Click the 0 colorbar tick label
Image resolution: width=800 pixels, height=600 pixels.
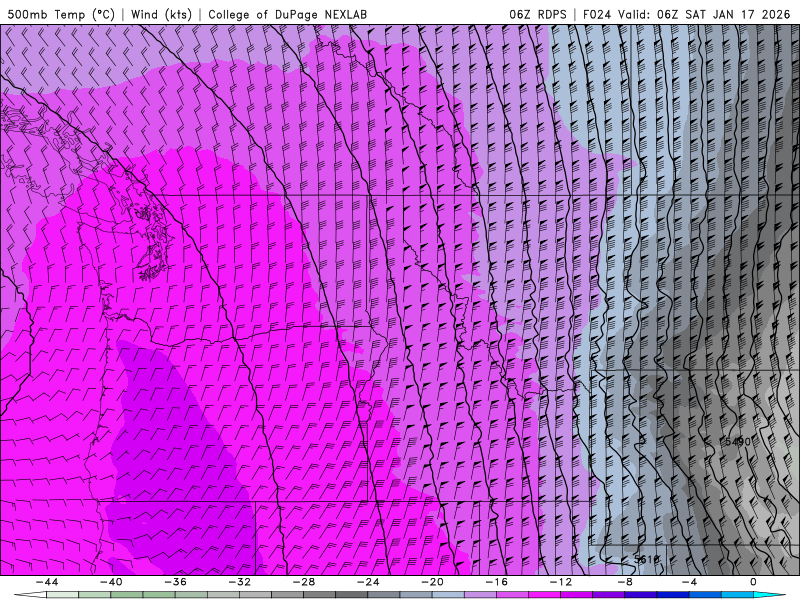click(753, 582)
